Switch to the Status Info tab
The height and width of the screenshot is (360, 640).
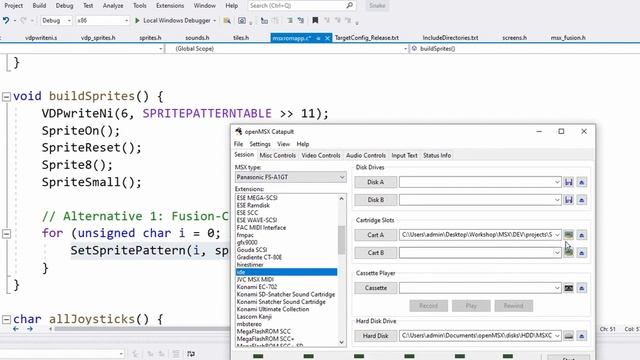coord(437,156)
